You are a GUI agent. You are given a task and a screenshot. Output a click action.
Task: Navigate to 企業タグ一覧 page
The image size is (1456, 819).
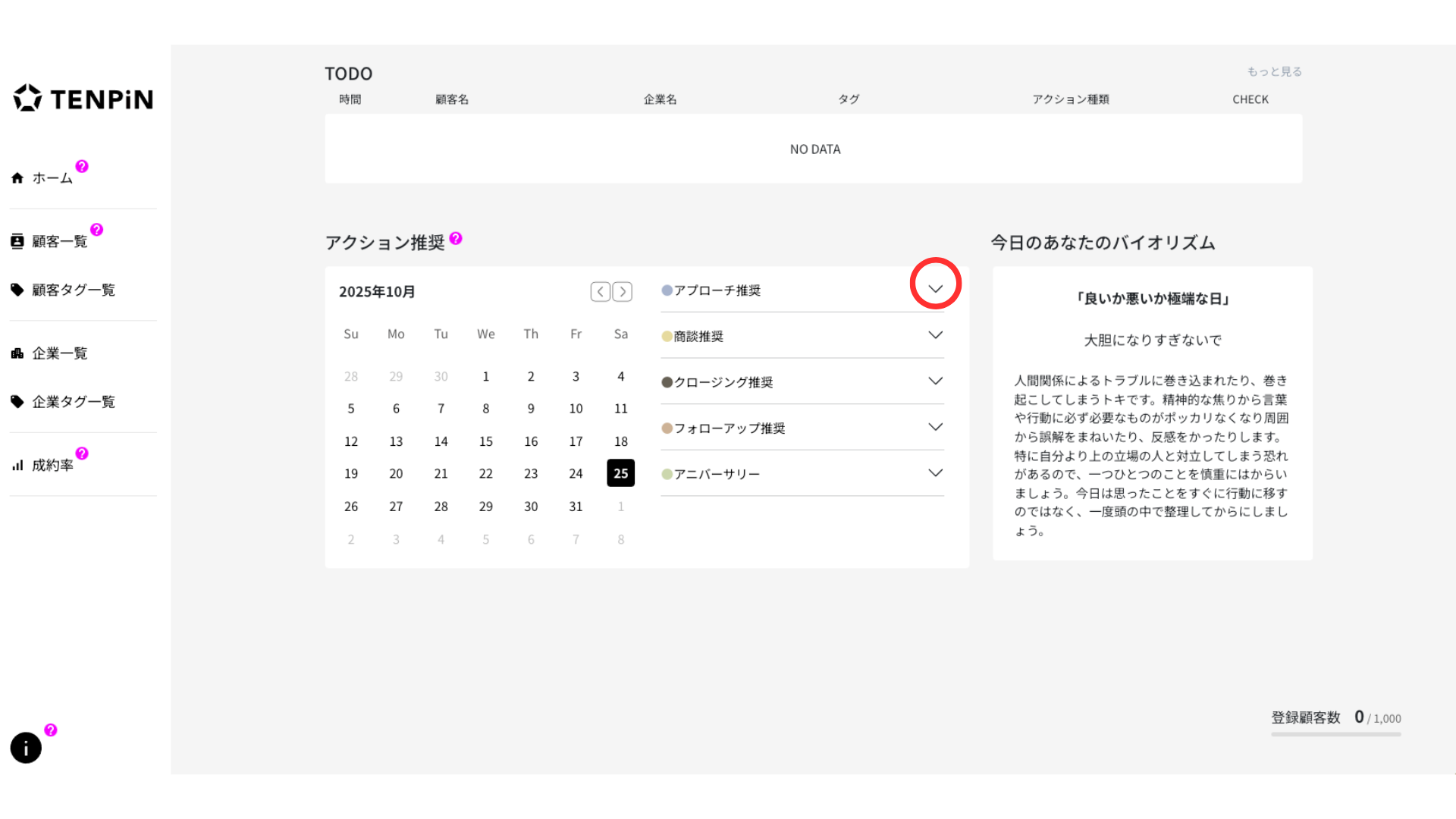coord(73,402)
